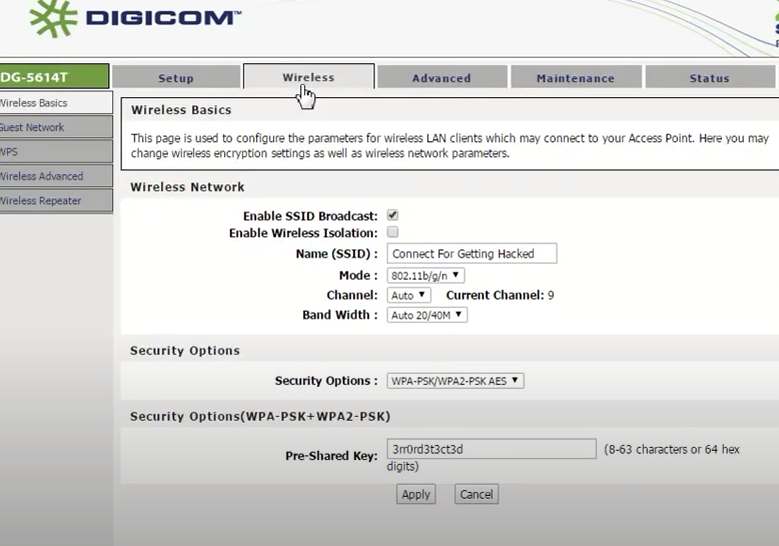Focus the Pre-Shared Key field

coord(491,450)
